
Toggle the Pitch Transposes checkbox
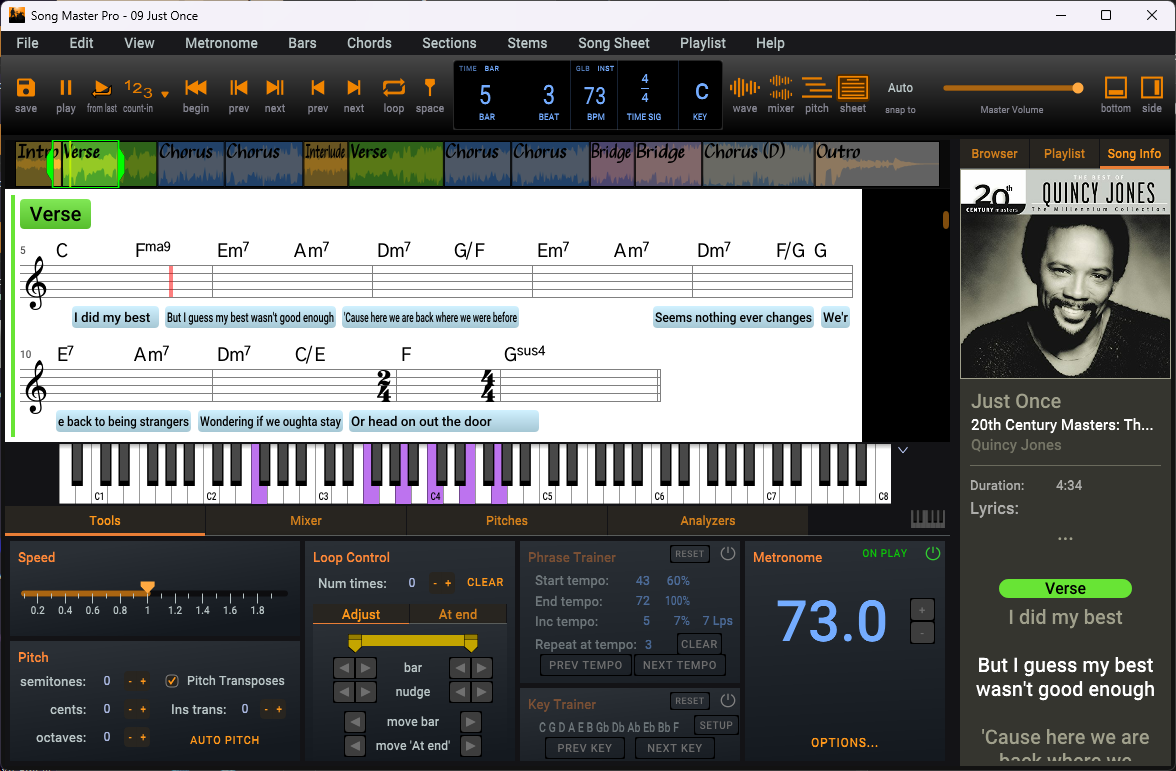point(172,680)
